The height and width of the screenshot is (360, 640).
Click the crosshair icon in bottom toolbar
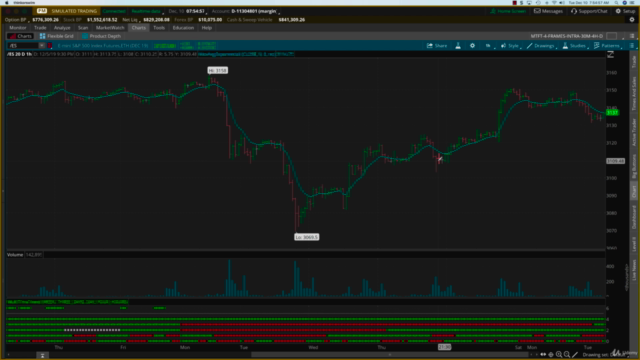(x=551, y=355)
